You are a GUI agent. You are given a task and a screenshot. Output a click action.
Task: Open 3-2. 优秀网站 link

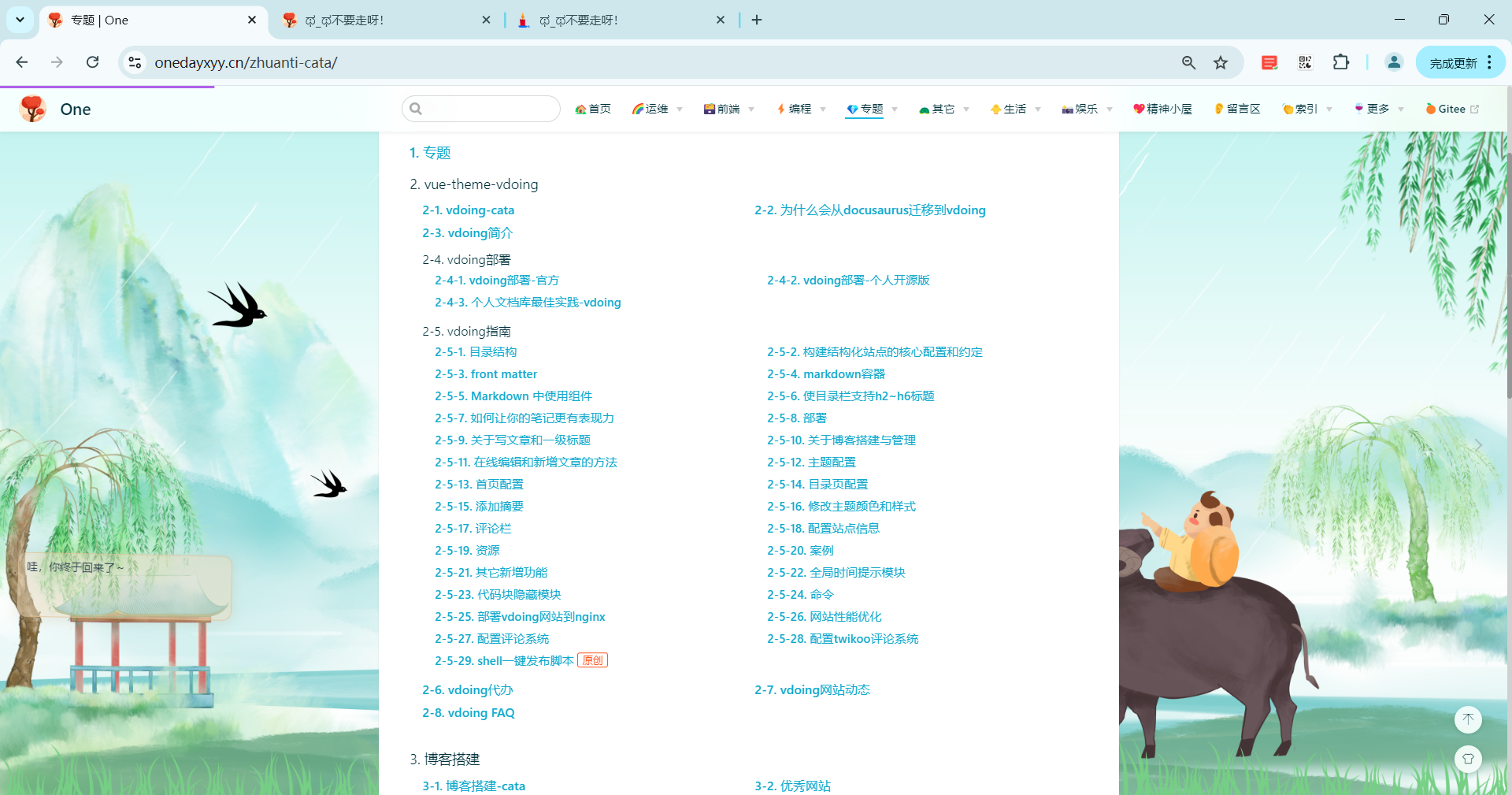coord(792,786)
